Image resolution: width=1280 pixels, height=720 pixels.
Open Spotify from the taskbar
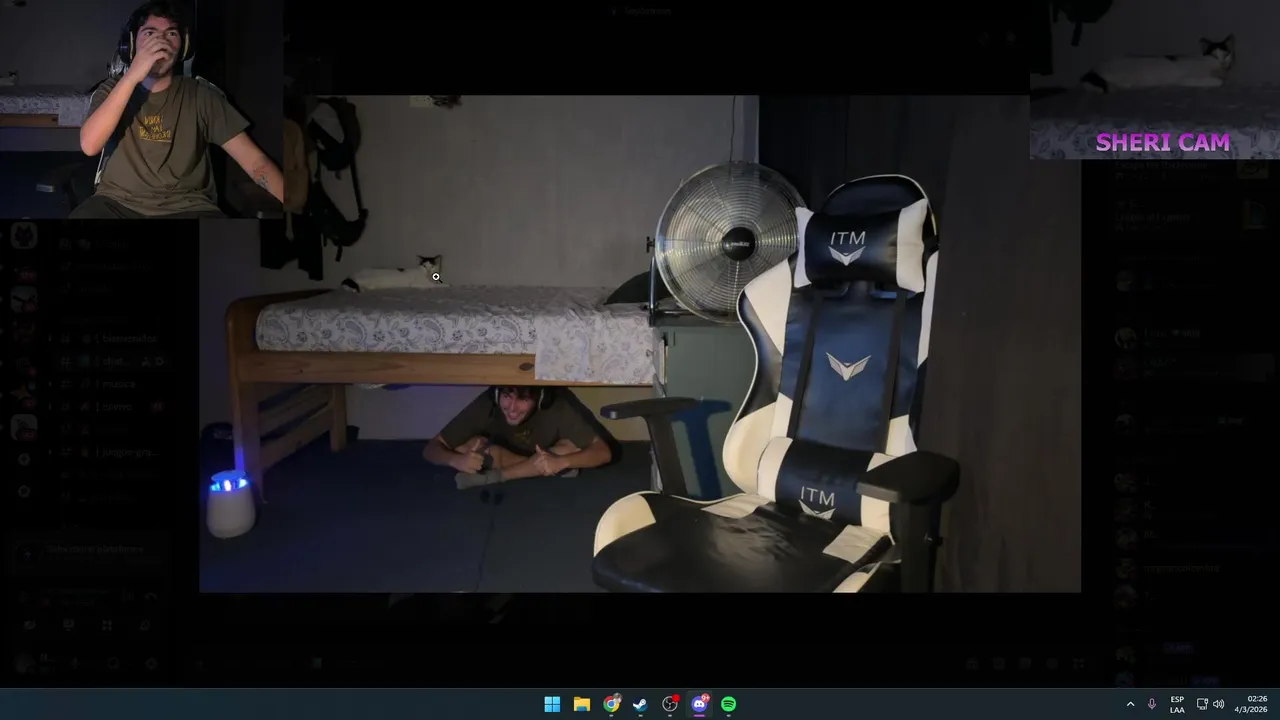(729, 704)
